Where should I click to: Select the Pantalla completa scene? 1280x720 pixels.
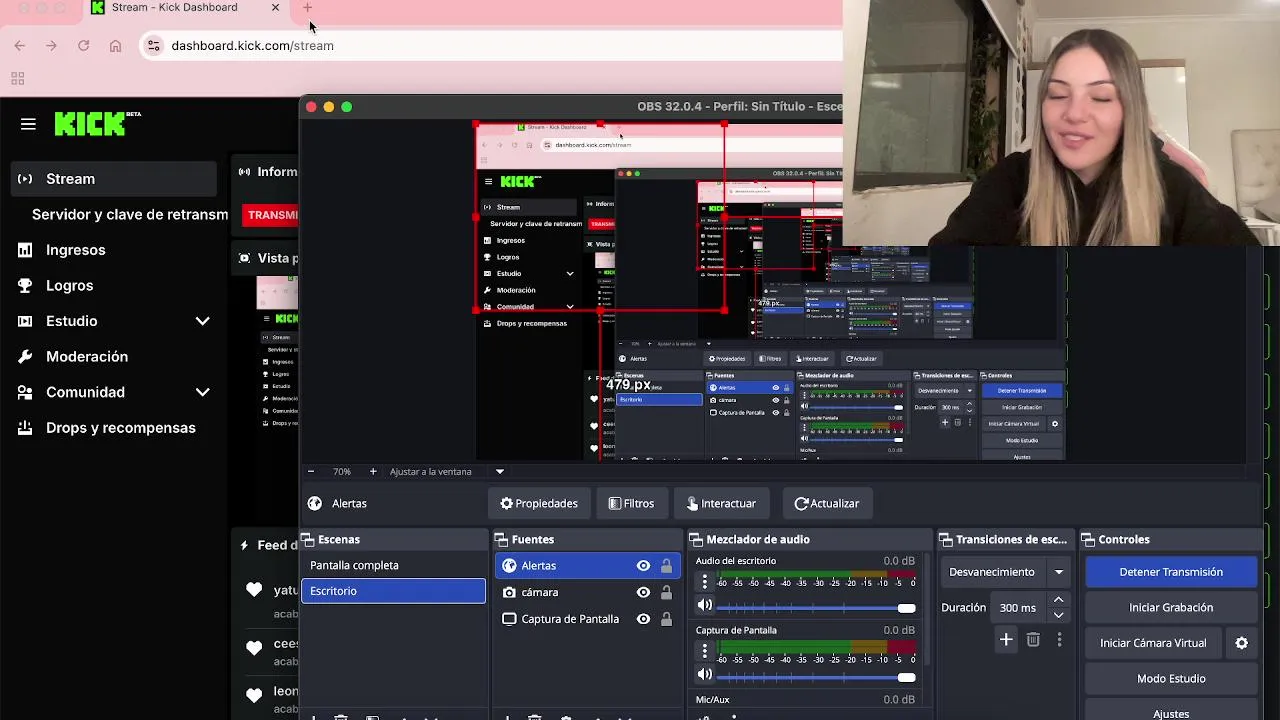click(x=393, y=565)
